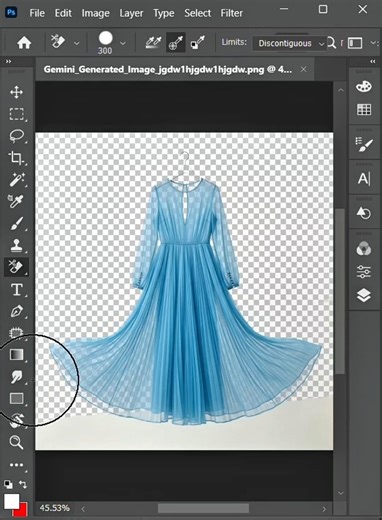
Task: Open the File menu
Action: 37,13
